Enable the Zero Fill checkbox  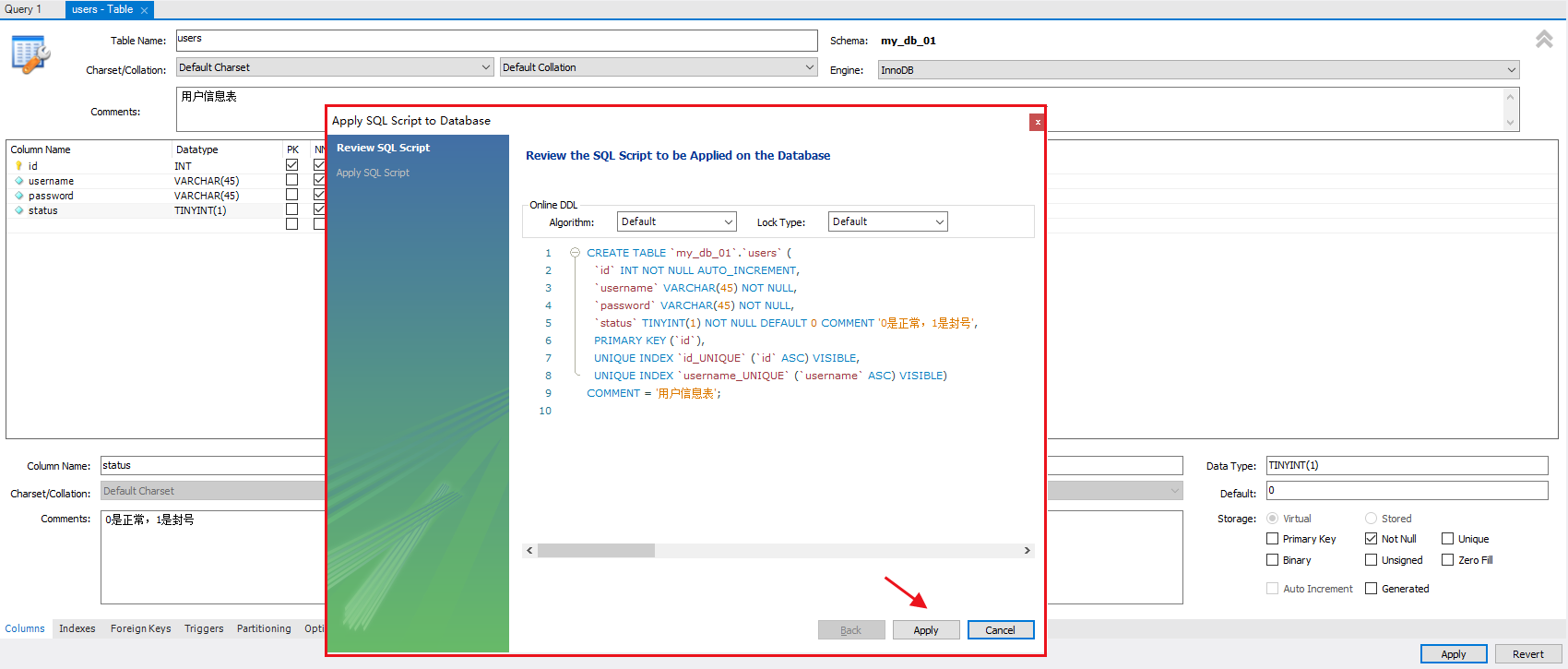1448,560
